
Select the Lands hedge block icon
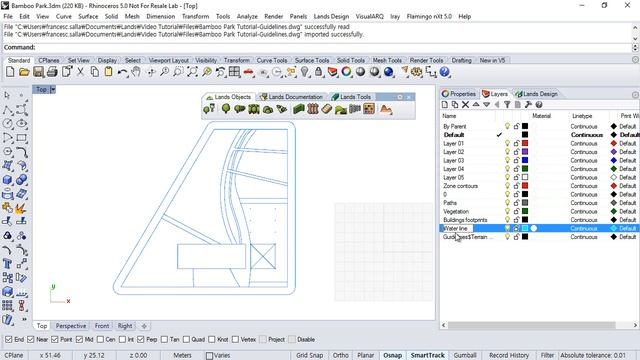299,109
